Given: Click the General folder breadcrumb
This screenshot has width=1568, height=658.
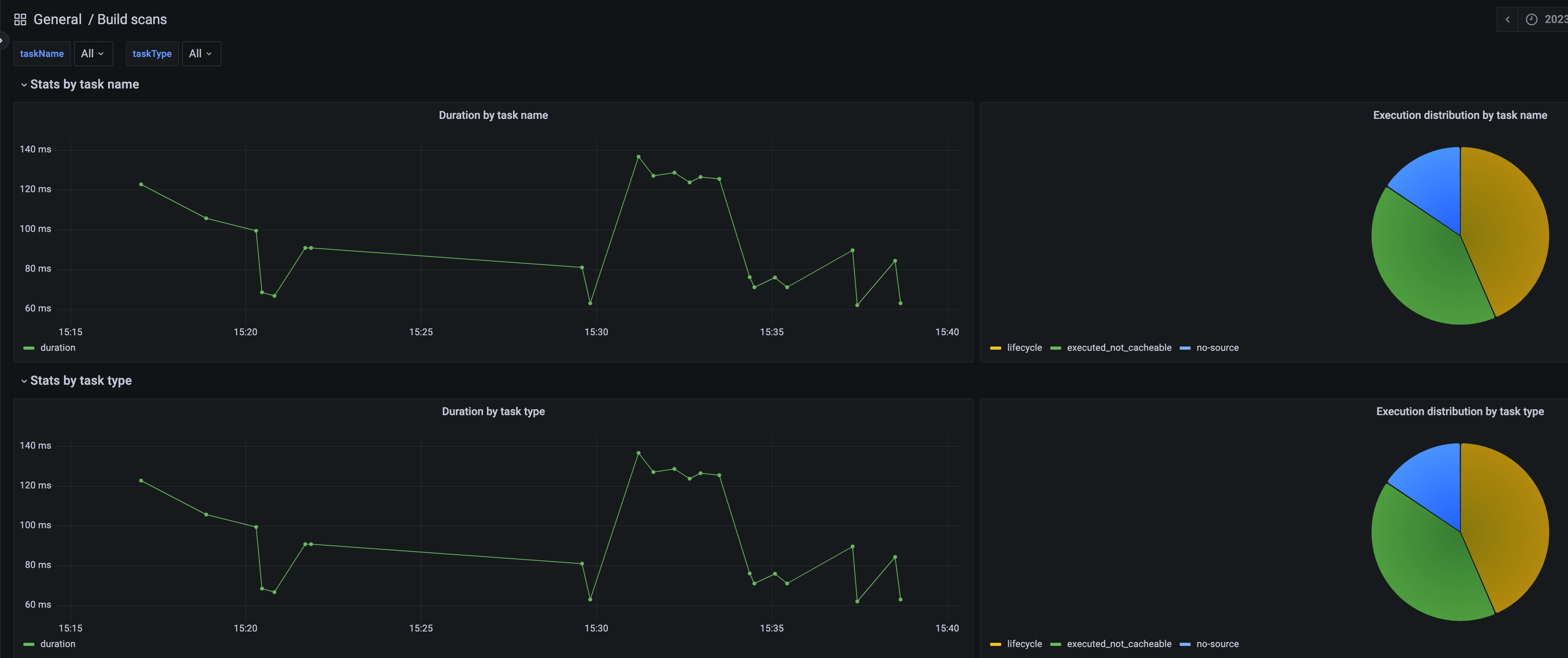Looking at the screenshot, I should (x=57, y=19).
